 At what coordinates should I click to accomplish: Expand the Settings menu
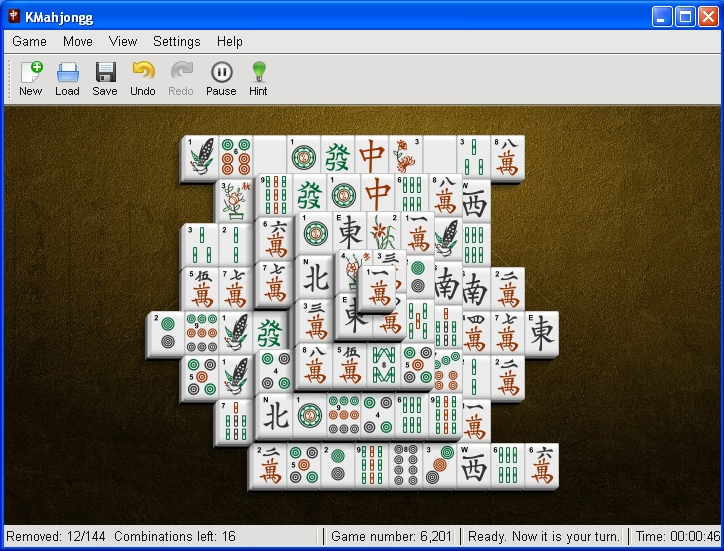click(x=176, y=41)
